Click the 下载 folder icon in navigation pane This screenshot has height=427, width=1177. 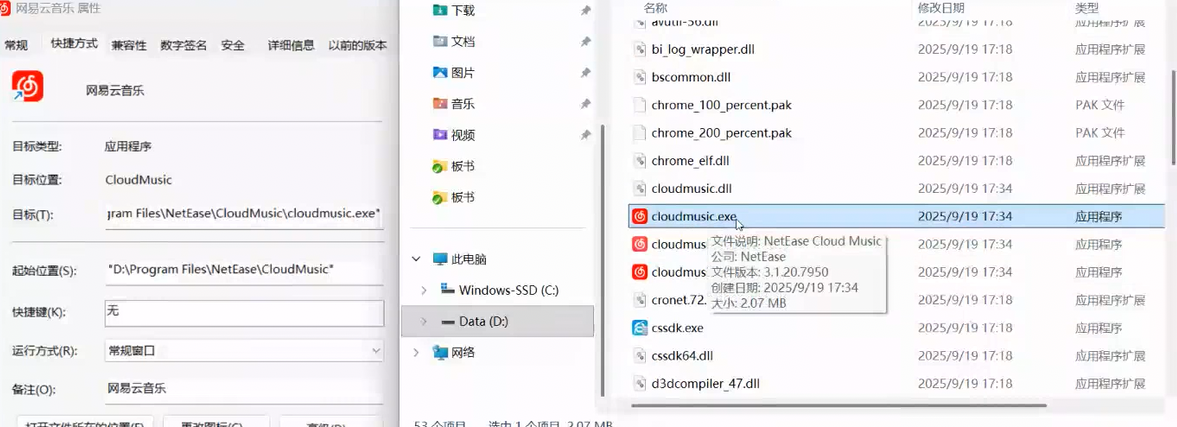[441, 11]
